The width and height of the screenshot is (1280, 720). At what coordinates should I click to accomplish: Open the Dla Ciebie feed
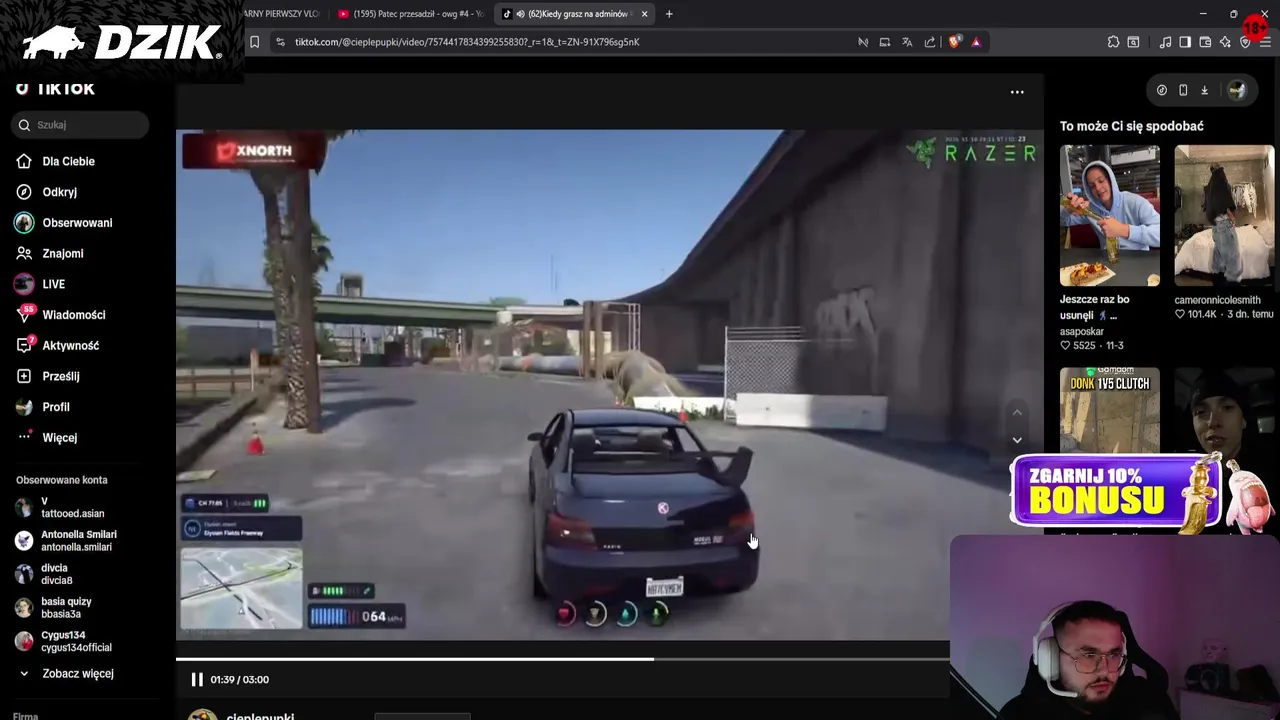click(x=68, y=161)
